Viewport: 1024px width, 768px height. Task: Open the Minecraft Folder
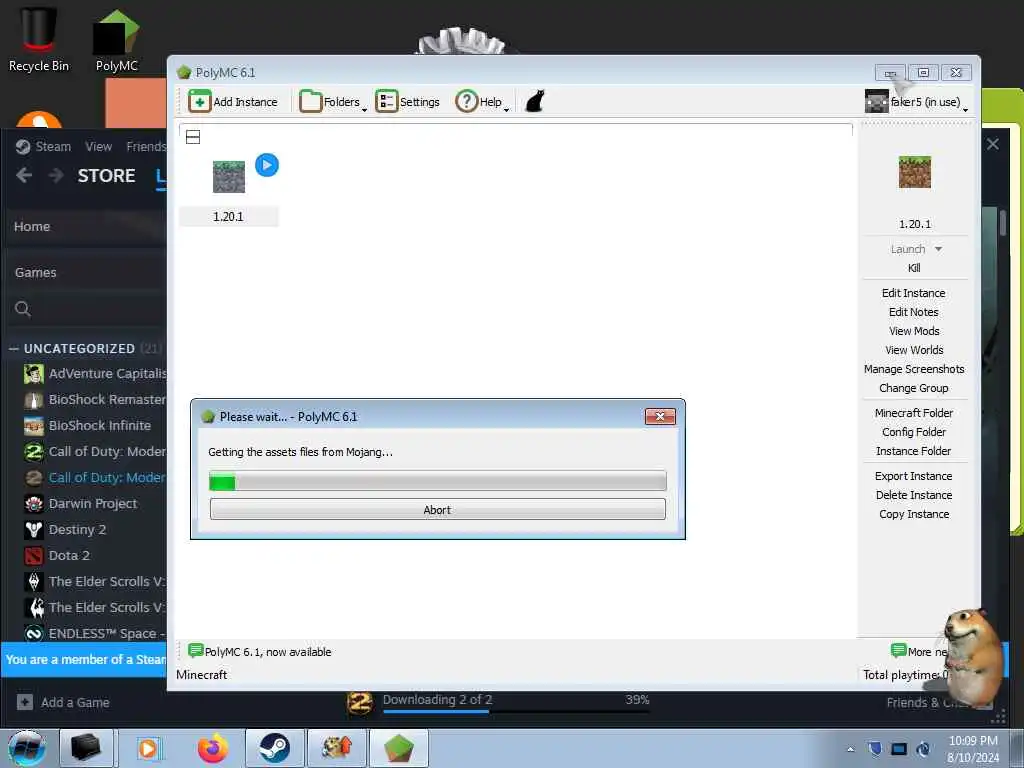point(913,413)
